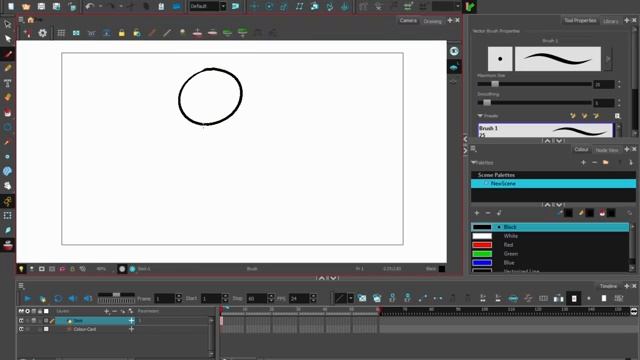Pick the Eraser tool

[x=8, y=98]
